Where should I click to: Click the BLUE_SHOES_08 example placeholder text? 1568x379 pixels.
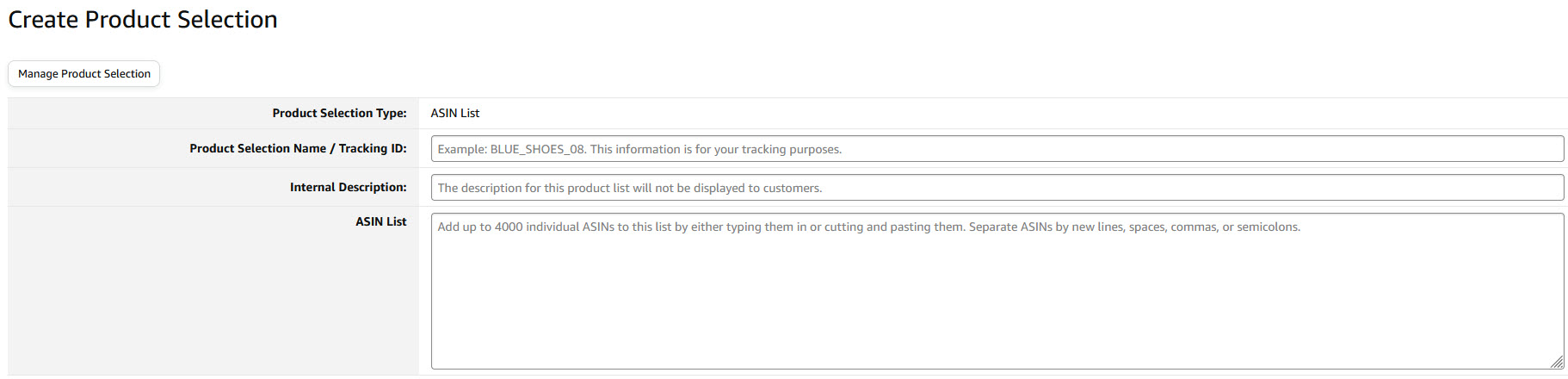[x=537, y=150]
